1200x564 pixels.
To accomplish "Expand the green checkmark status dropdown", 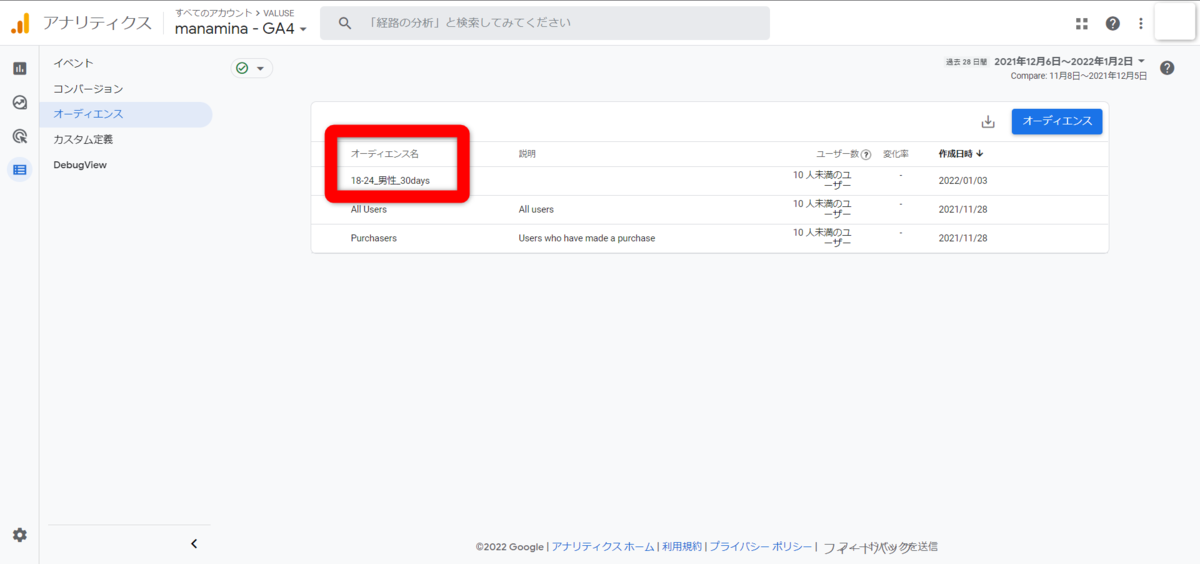I will click(x=251, y=68).
